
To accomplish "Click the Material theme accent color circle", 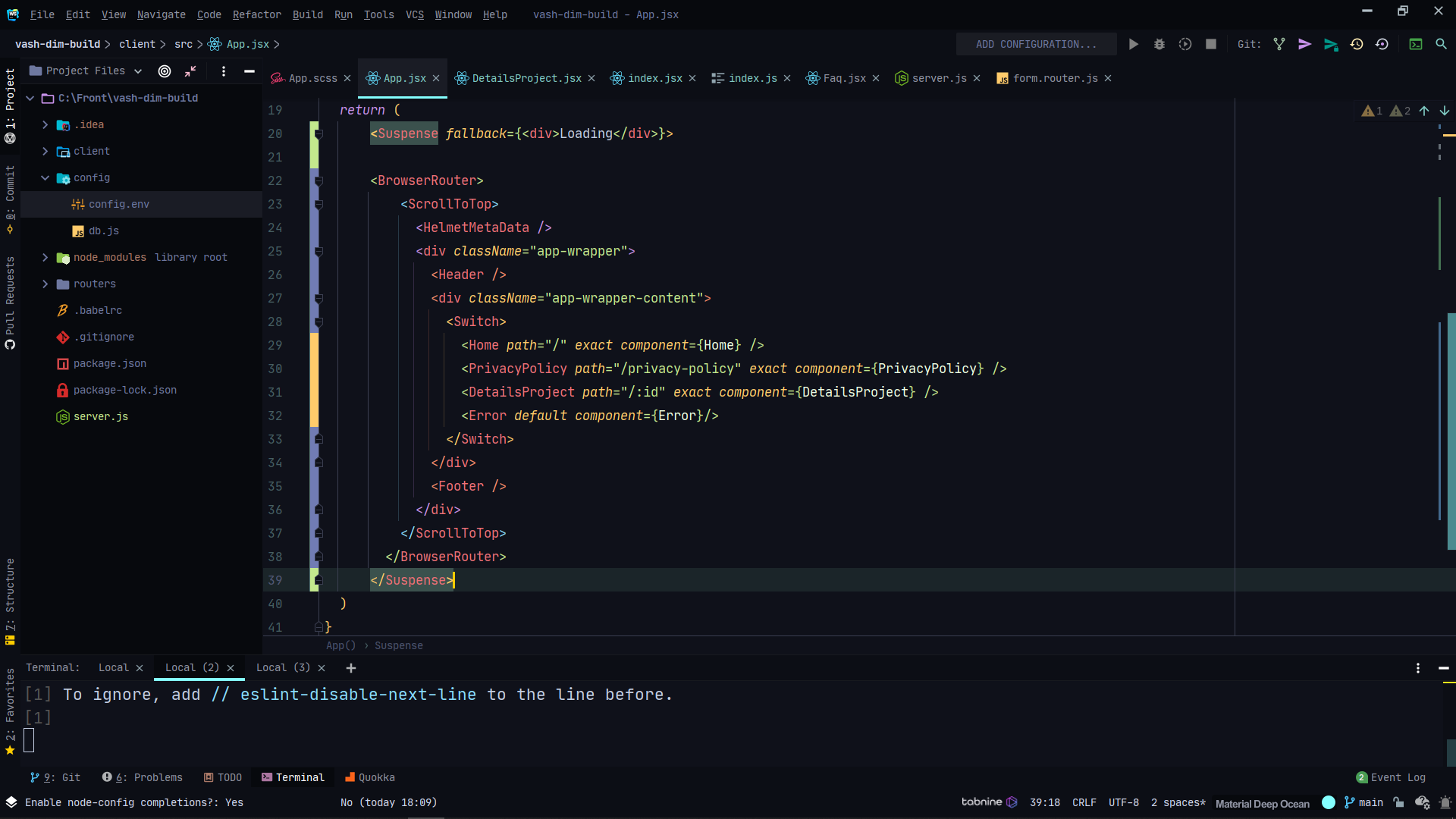I will [x=1329, y=802].
